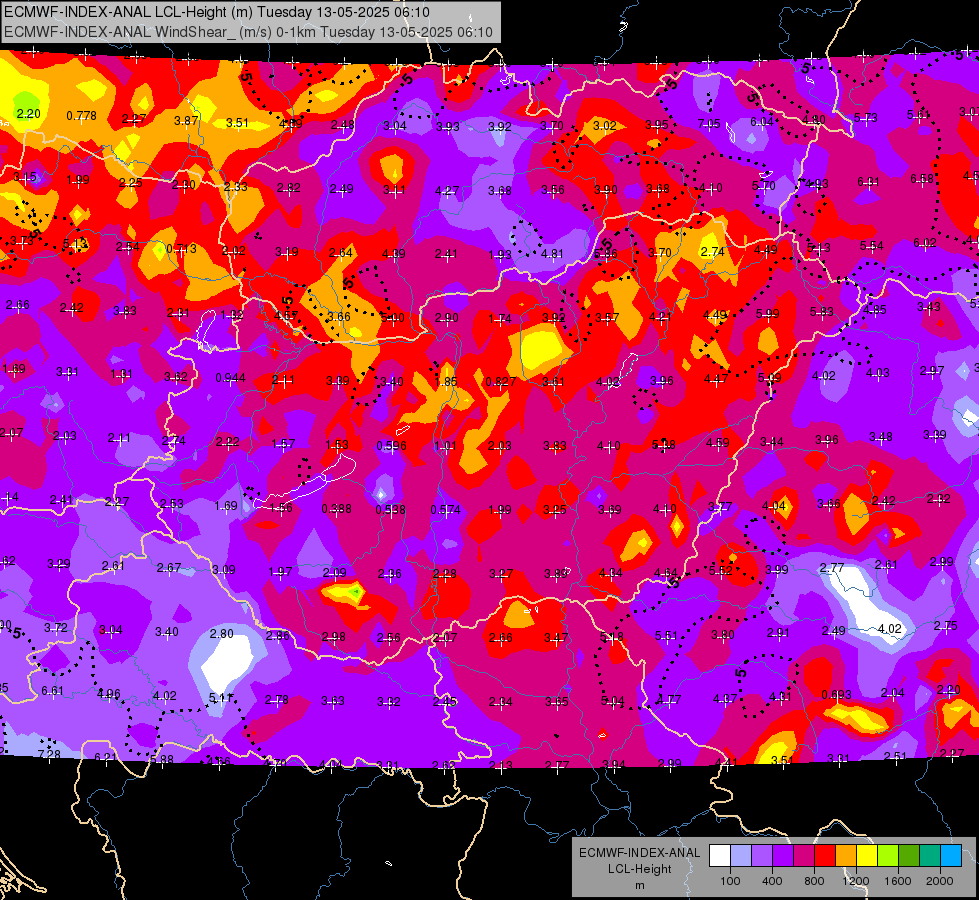Viewport: 979px width, 900px height.
Task: Click the wind shear value '7.28'
Action: (49, 754)
